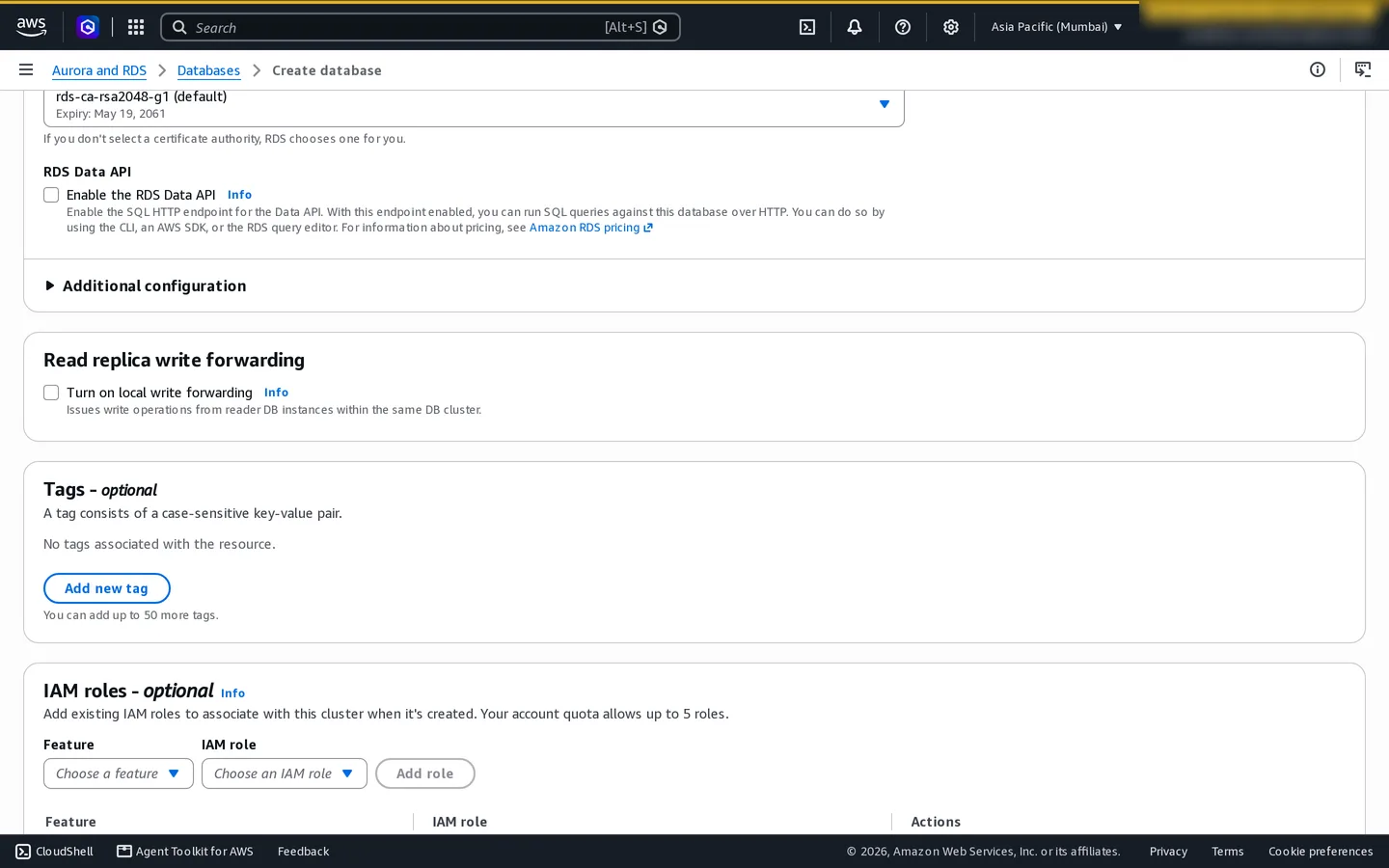
Task: Click Add new tag button
Action: (x=107, y=588)
